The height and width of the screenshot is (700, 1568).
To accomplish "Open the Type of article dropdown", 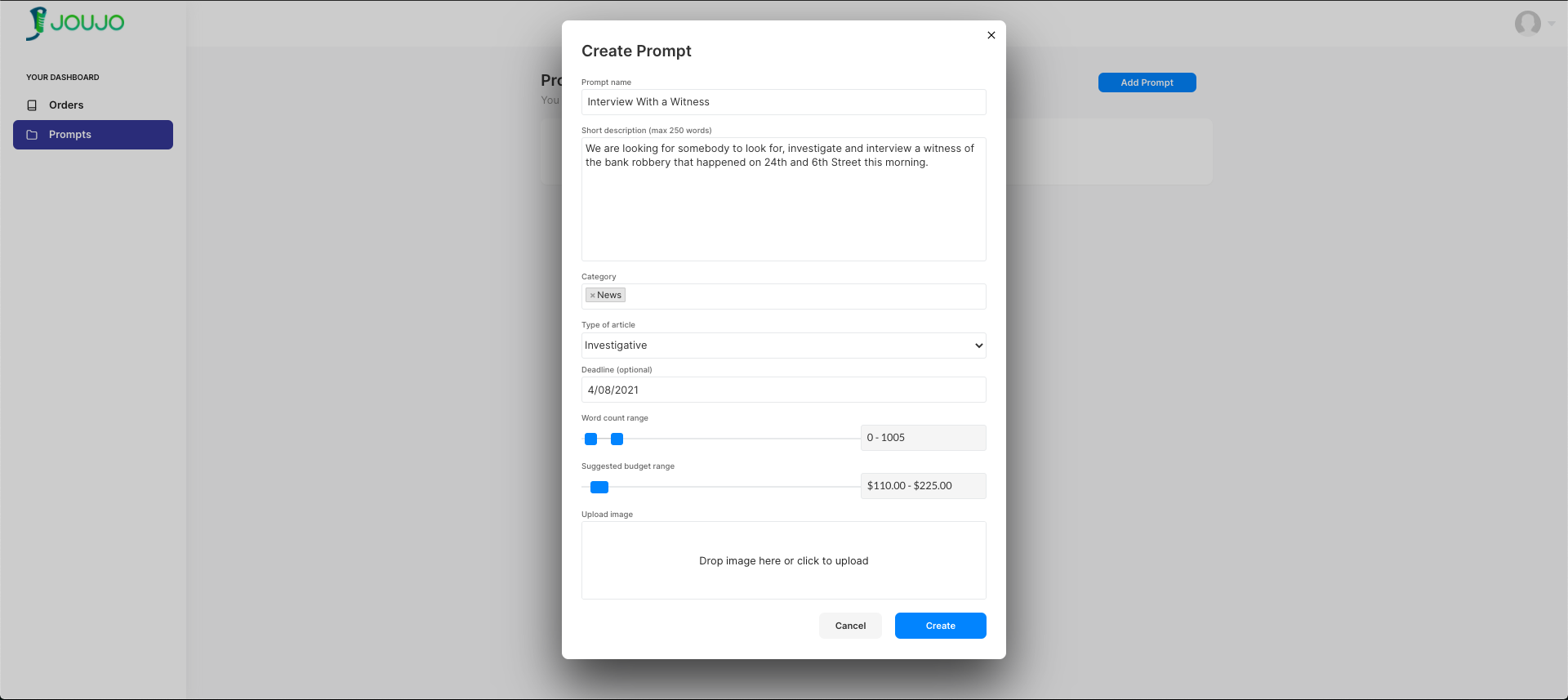I will point(783,346).
